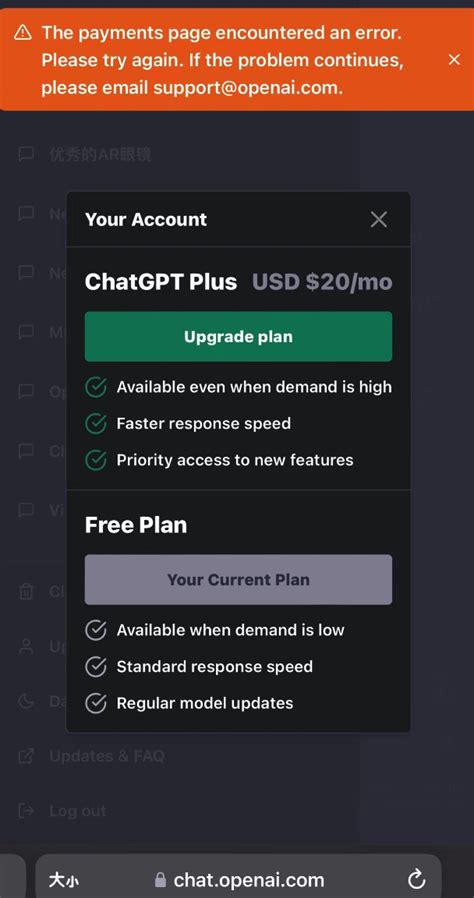Open the text size control in address bar
Image resolution: width=474 pixels, height=898 pixels.
(x=64, y=880)
